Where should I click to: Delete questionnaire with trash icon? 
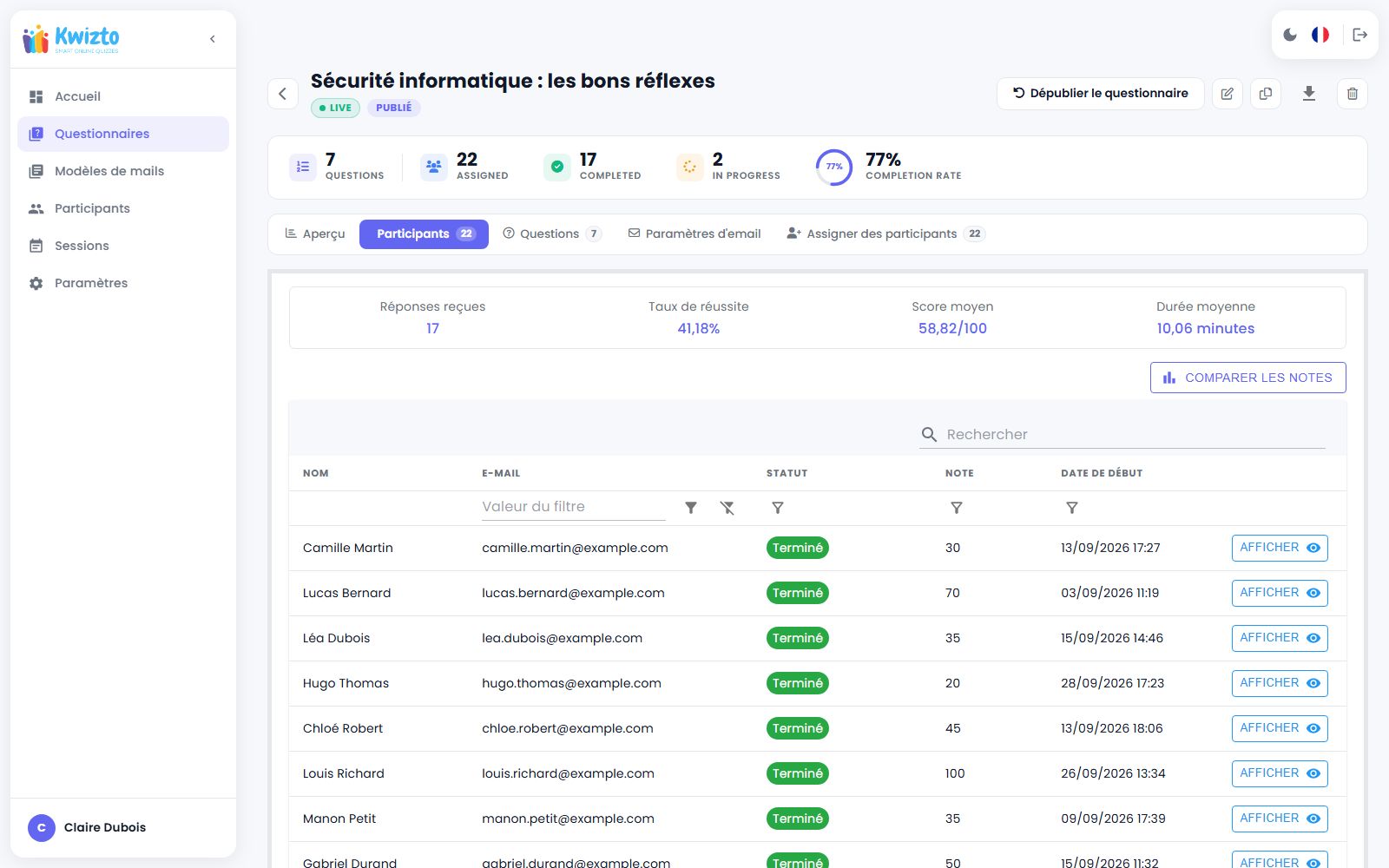click(1353, 94)
